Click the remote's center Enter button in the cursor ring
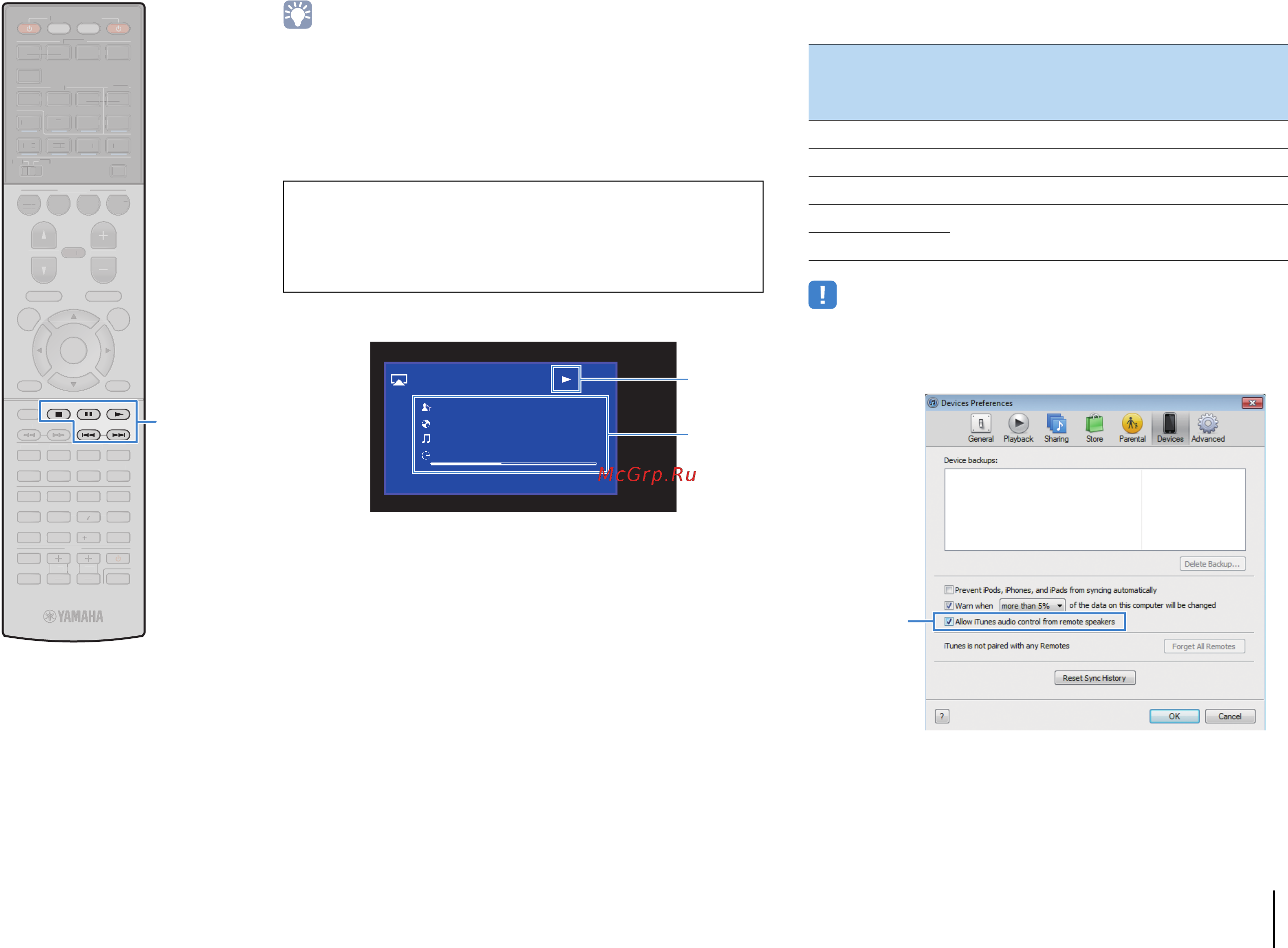This screenshot has height=948, width=1288. (x=74, y=351)
